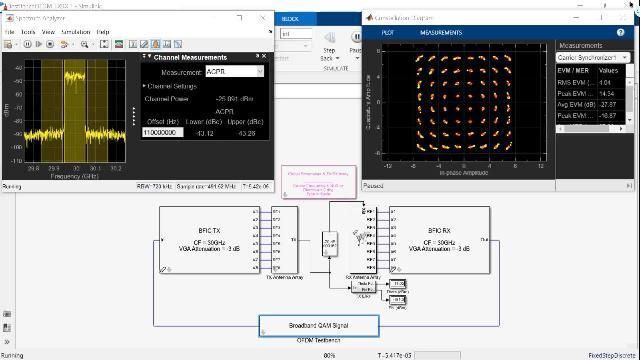Screen dimensions: 640x360
Task: Select the Broadband QAM Signal block
Action: tap(319, 326)
